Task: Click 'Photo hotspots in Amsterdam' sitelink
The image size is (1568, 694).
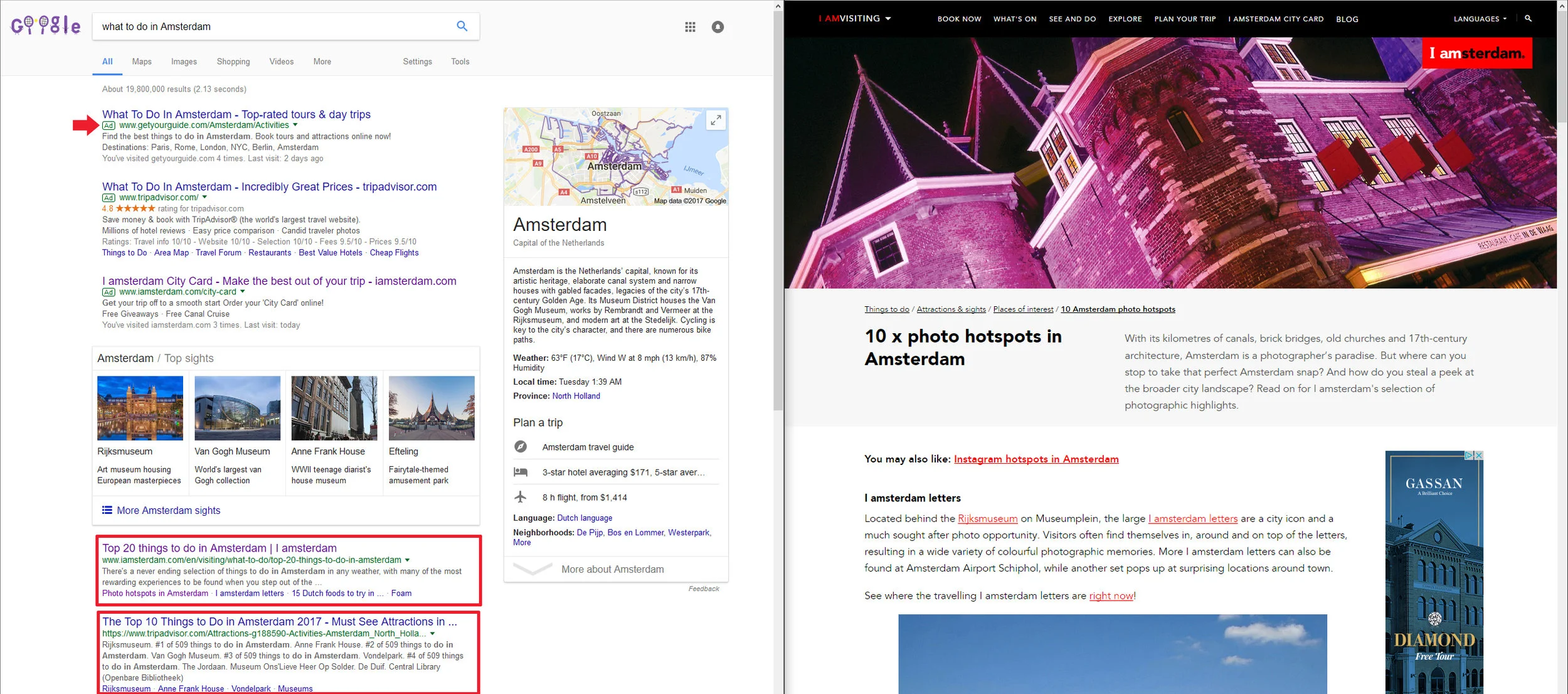Action: pyautogui.click(x=155, y=593)
